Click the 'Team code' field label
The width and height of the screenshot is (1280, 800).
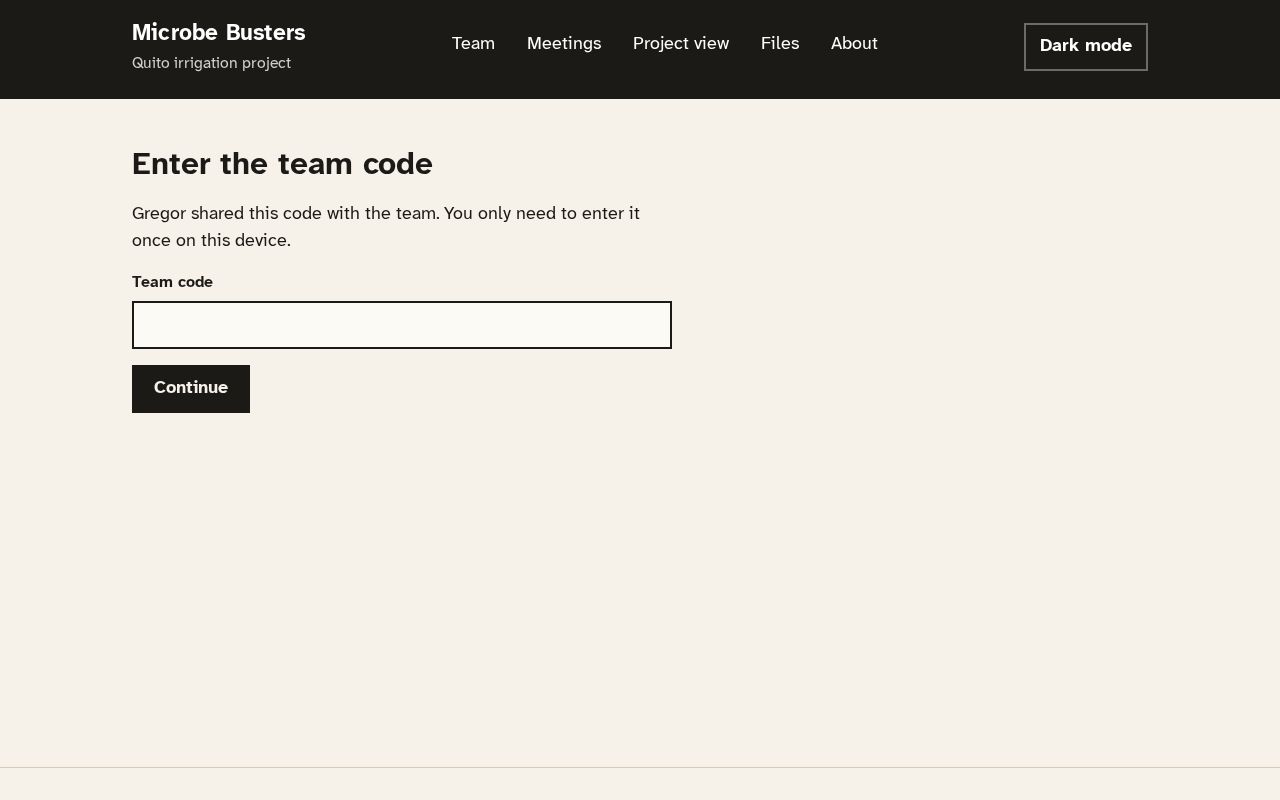(x=172, y=282)
